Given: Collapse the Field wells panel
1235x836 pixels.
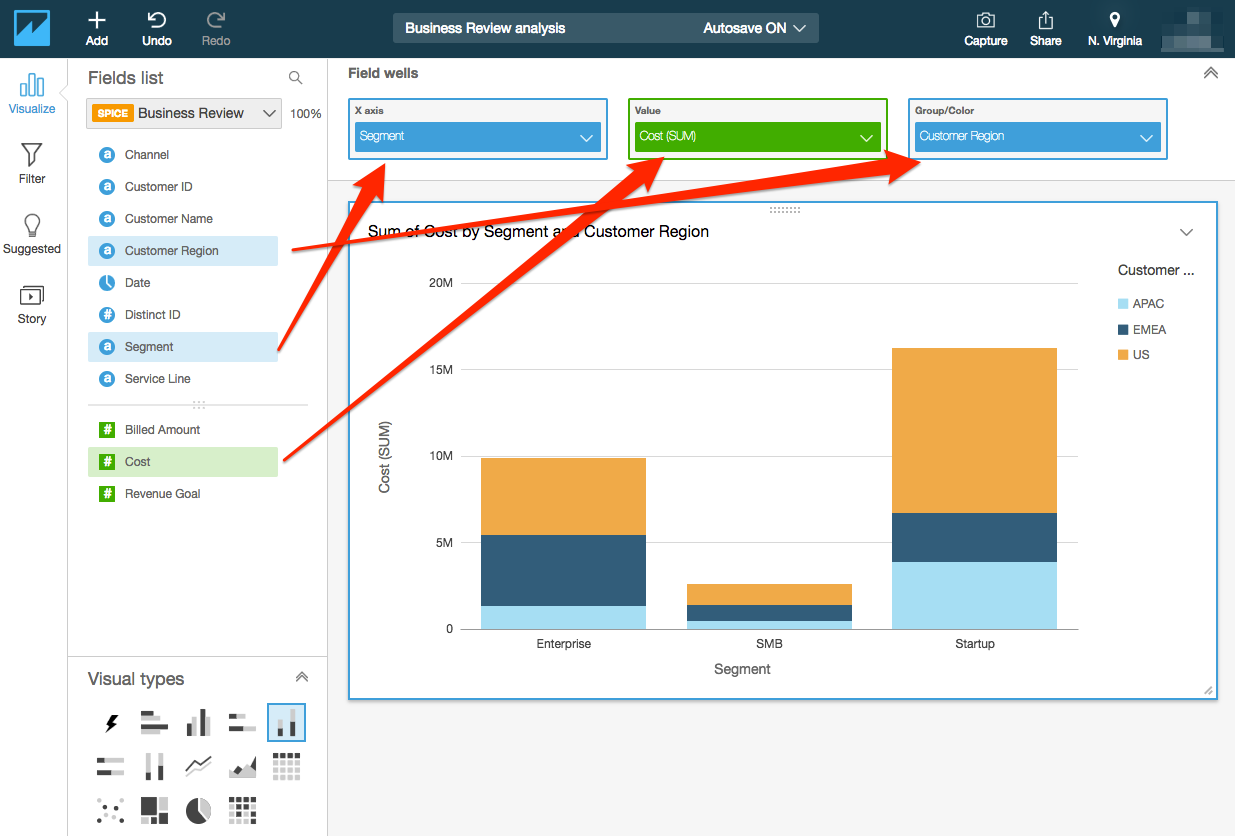Looking at the screenshot, I should coord(1210,72).
